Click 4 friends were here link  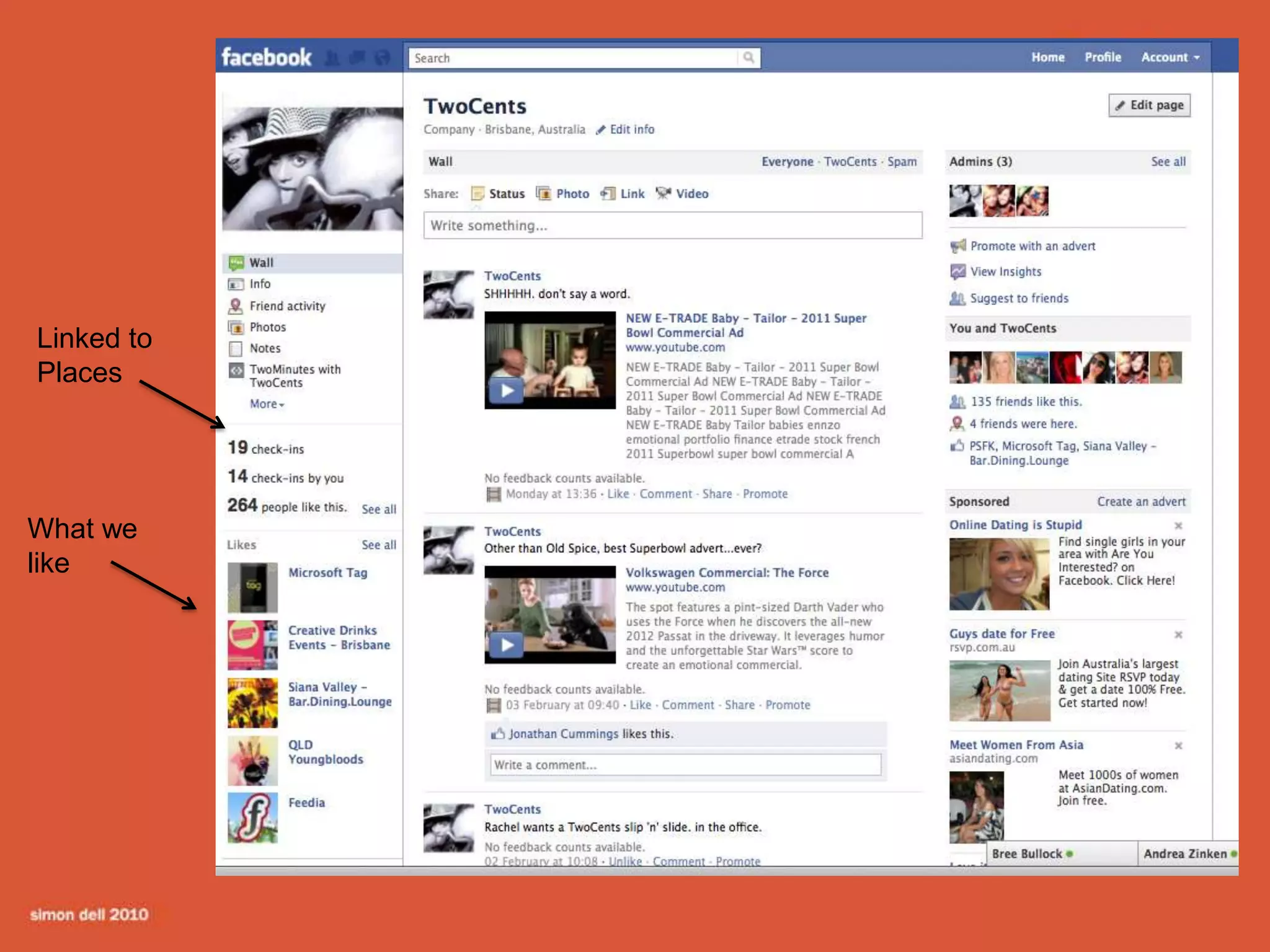1023,424
